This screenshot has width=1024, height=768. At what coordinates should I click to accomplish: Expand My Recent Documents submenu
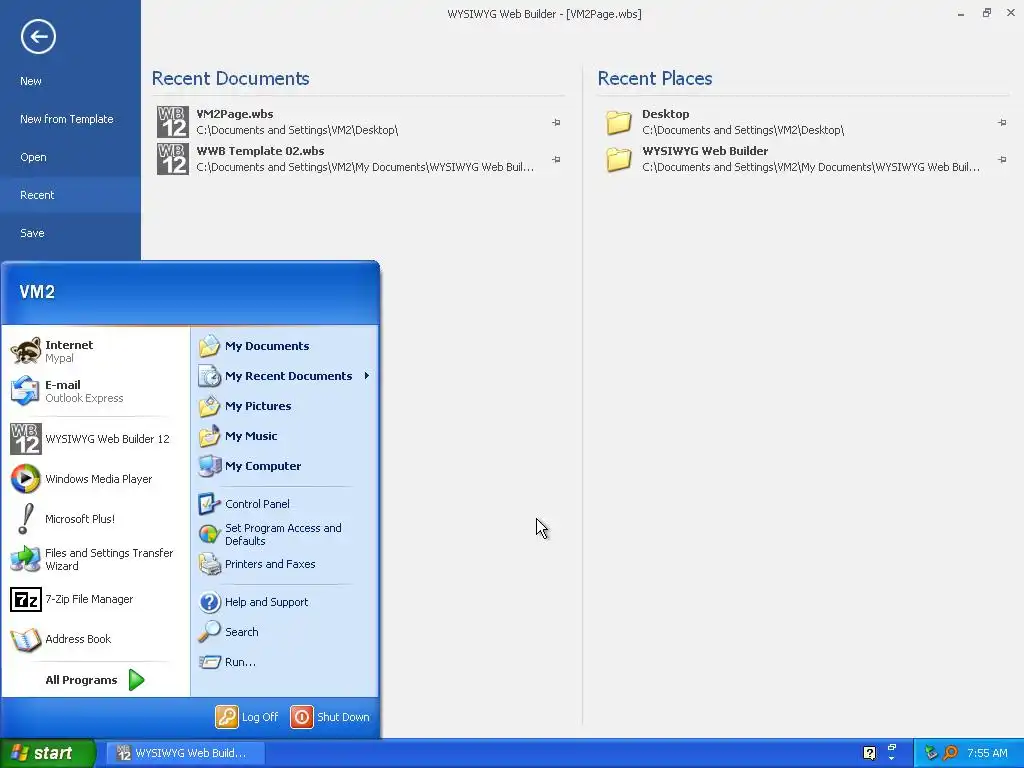tap(285, 376)
